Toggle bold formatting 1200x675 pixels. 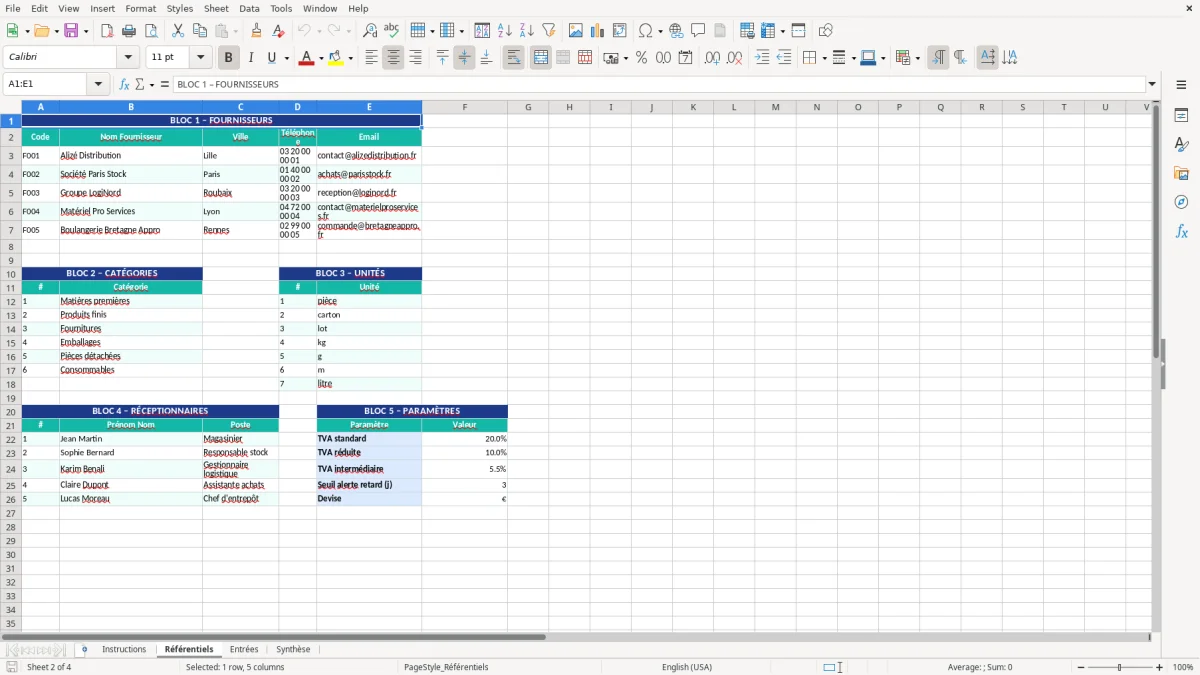coord(229,58)
